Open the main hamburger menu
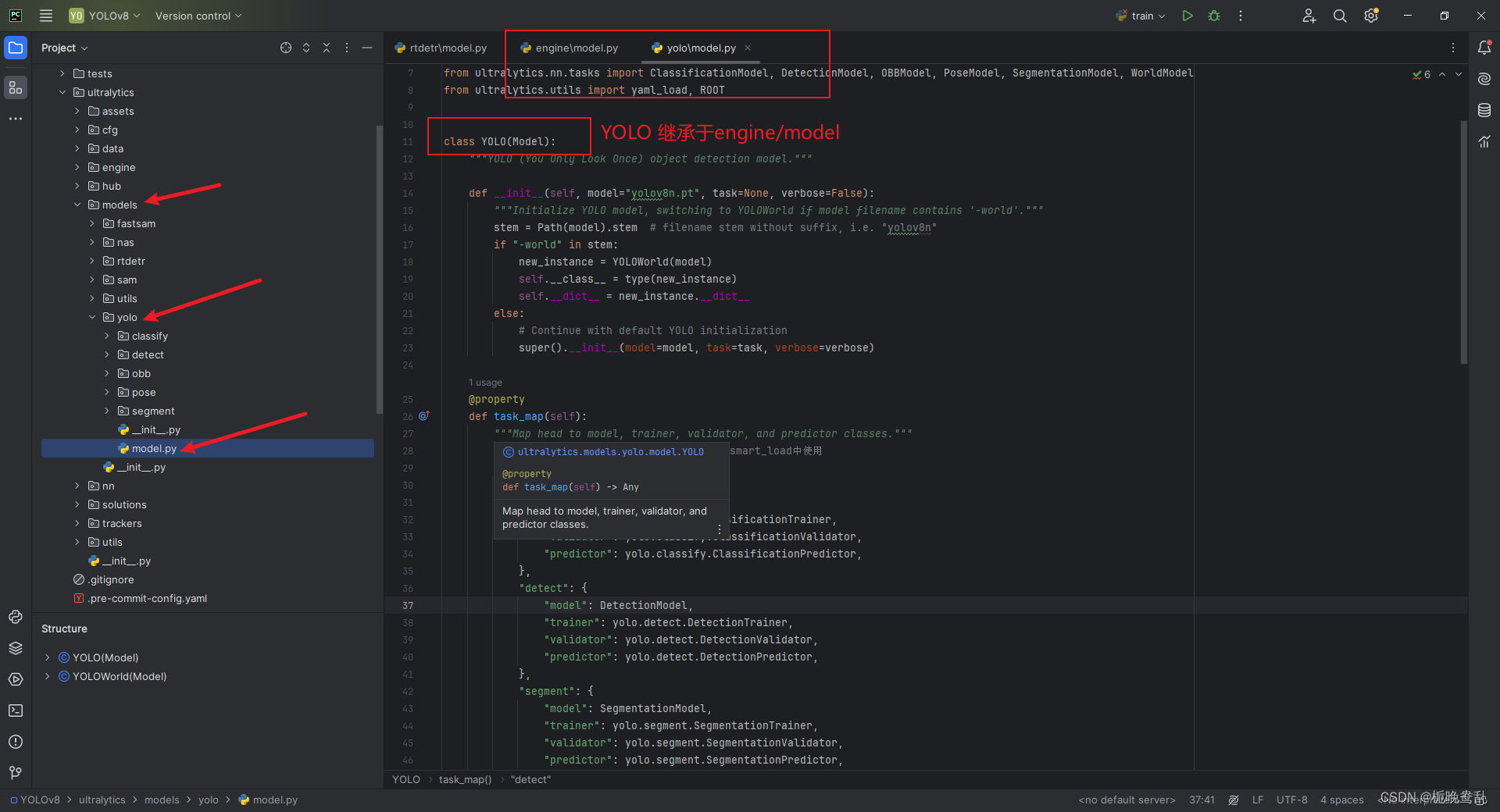 (x=46, y=16)
